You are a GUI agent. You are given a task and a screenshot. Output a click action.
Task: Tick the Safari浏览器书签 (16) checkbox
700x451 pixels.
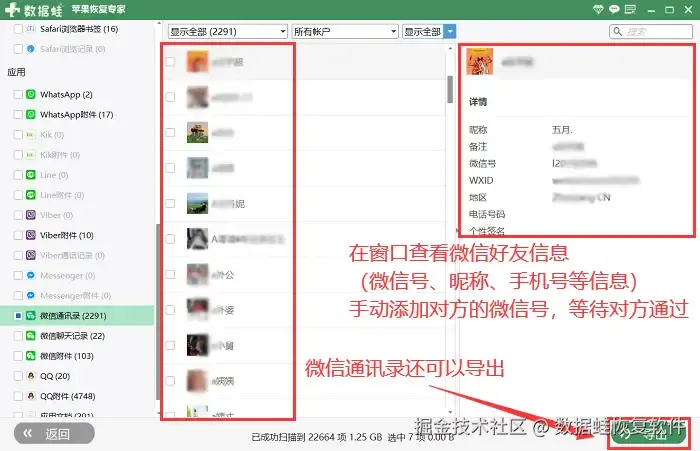[x=18, y=29]
